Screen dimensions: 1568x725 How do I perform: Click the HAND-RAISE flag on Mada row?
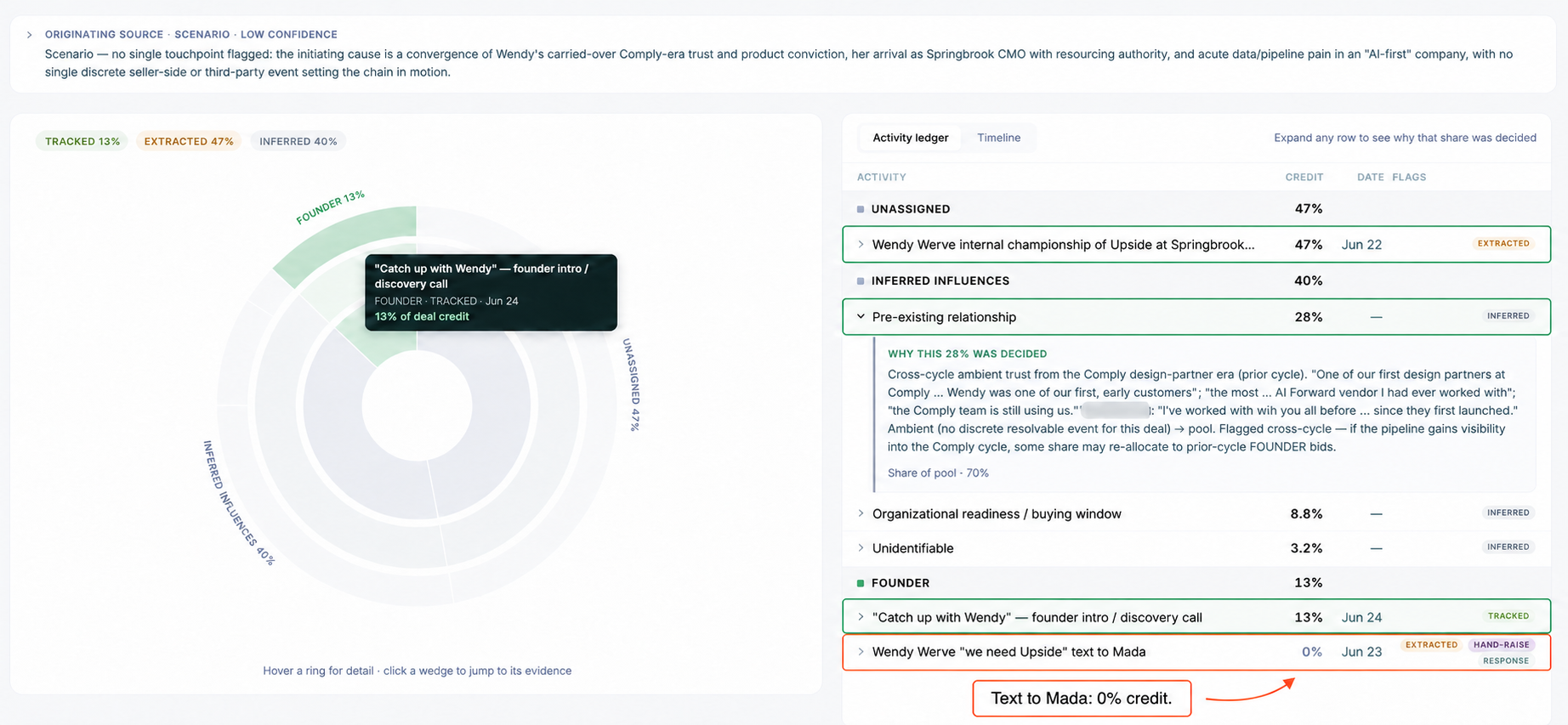coord(1502,645)
